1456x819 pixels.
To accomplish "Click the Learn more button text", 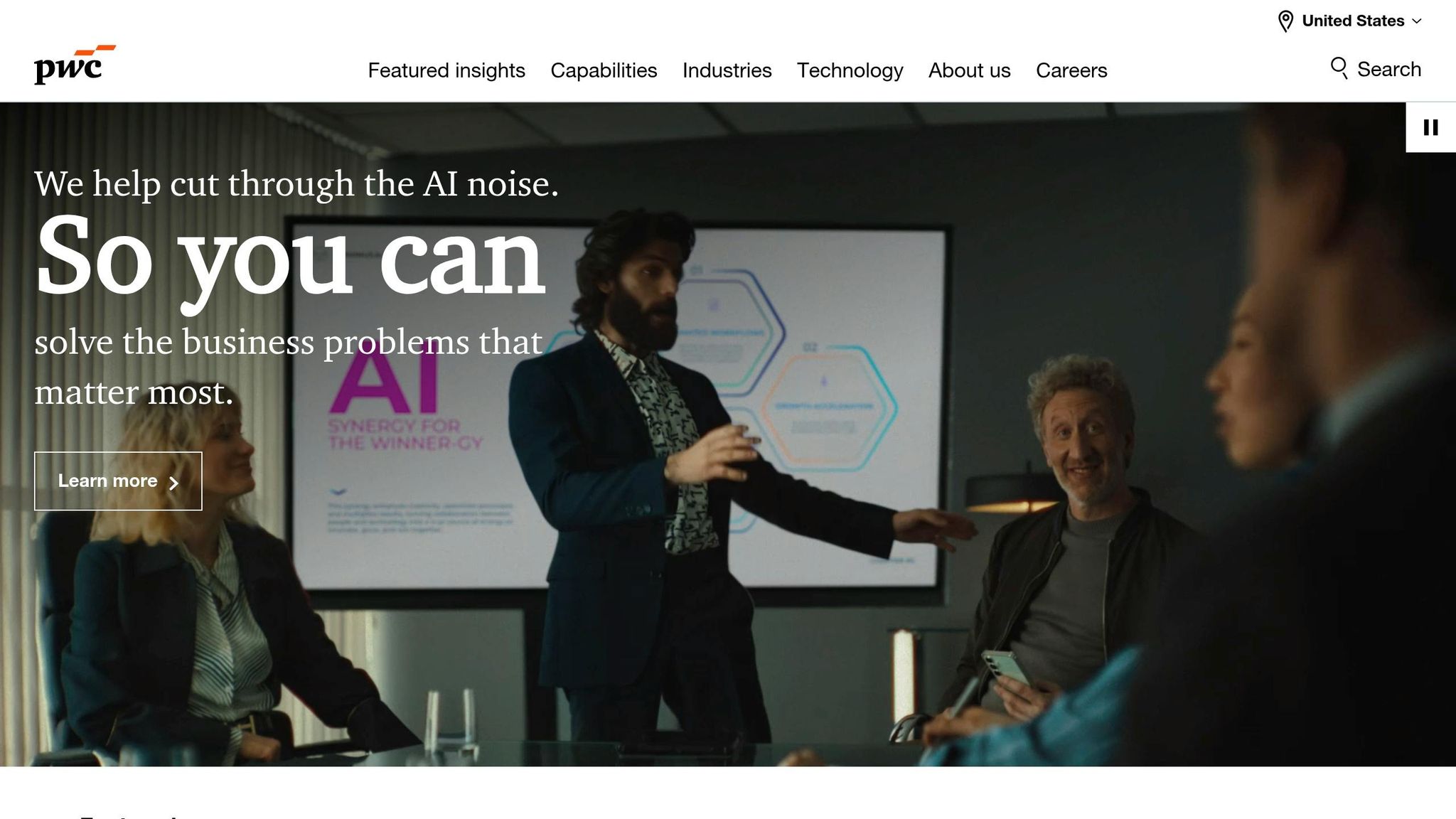I will click(x=107, y=481).
